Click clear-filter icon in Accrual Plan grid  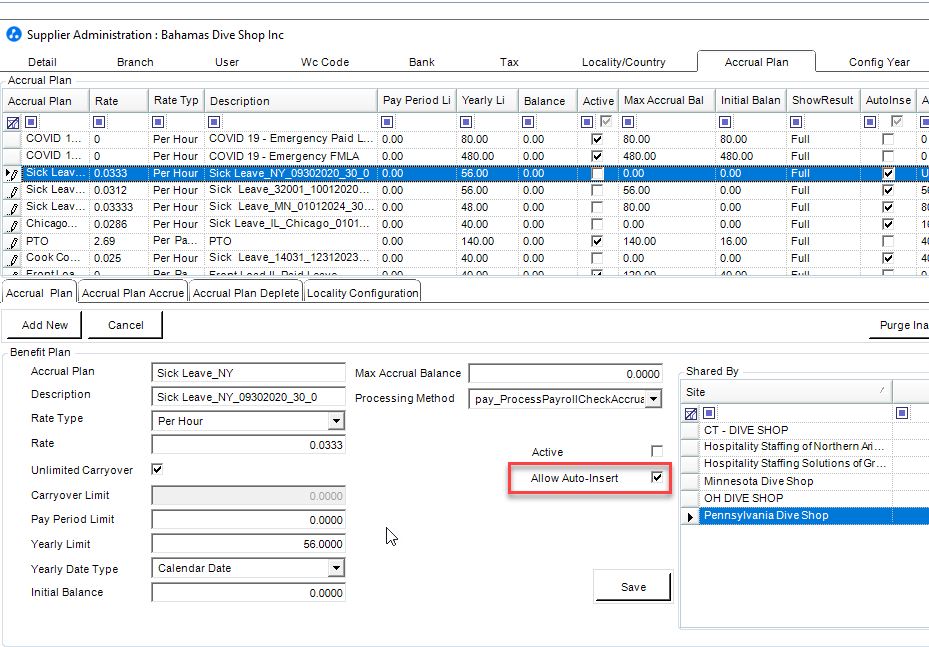[12, 123]
